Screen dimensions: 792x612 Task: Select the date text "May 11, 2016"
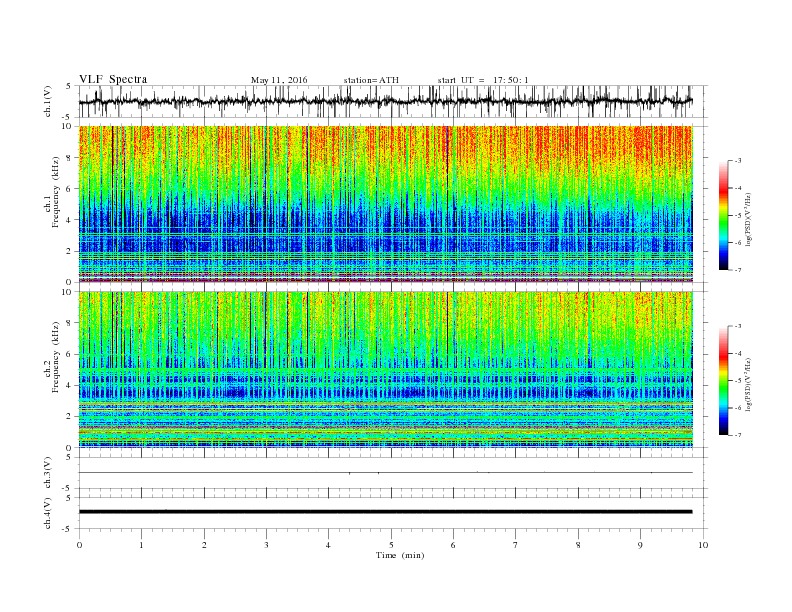[x=279, y=80]
